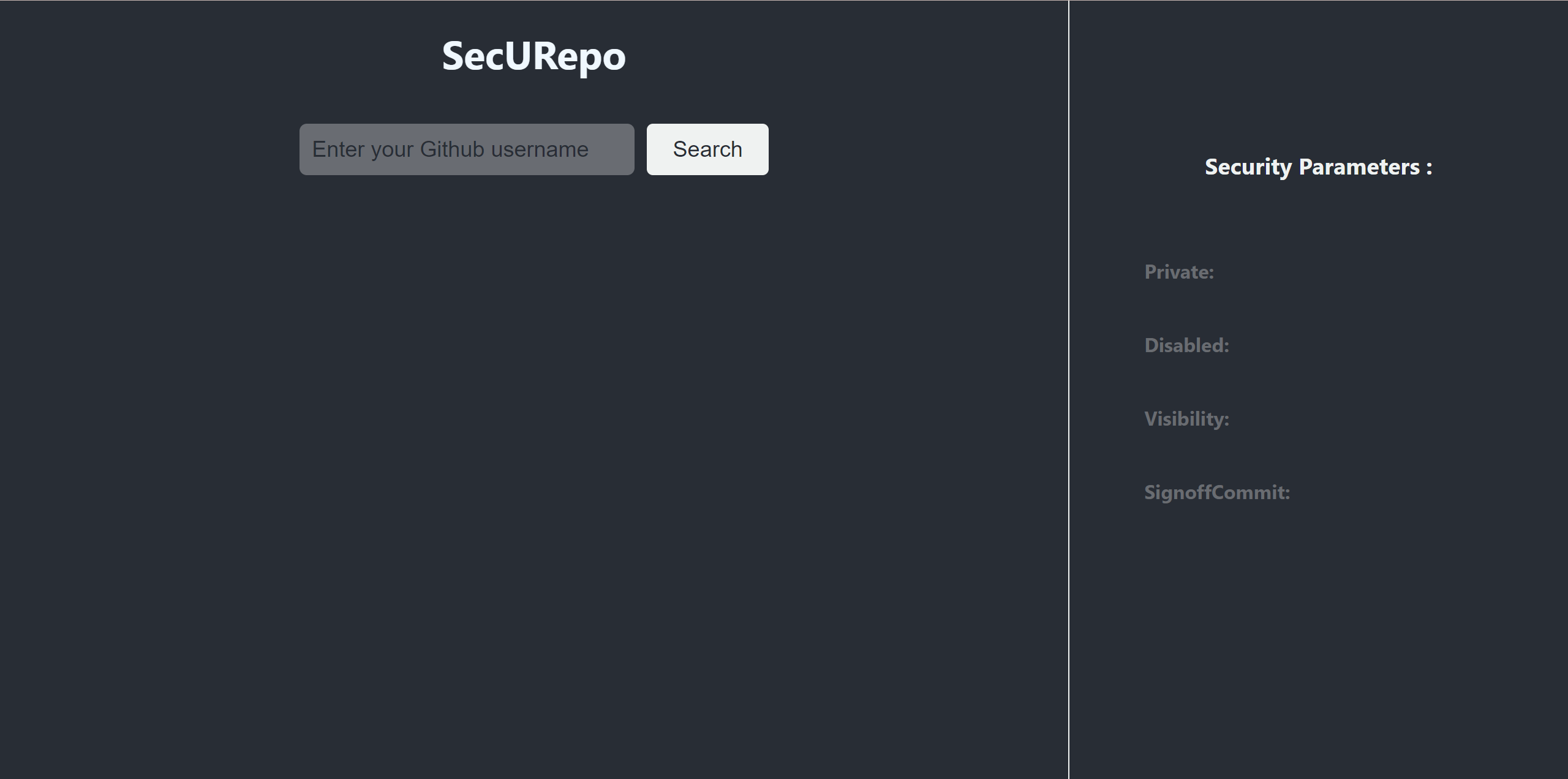1568x779 pixels.
Task: Click the Disabled: parameter label
Action: pyautogui.click(x=1186, y=345)
